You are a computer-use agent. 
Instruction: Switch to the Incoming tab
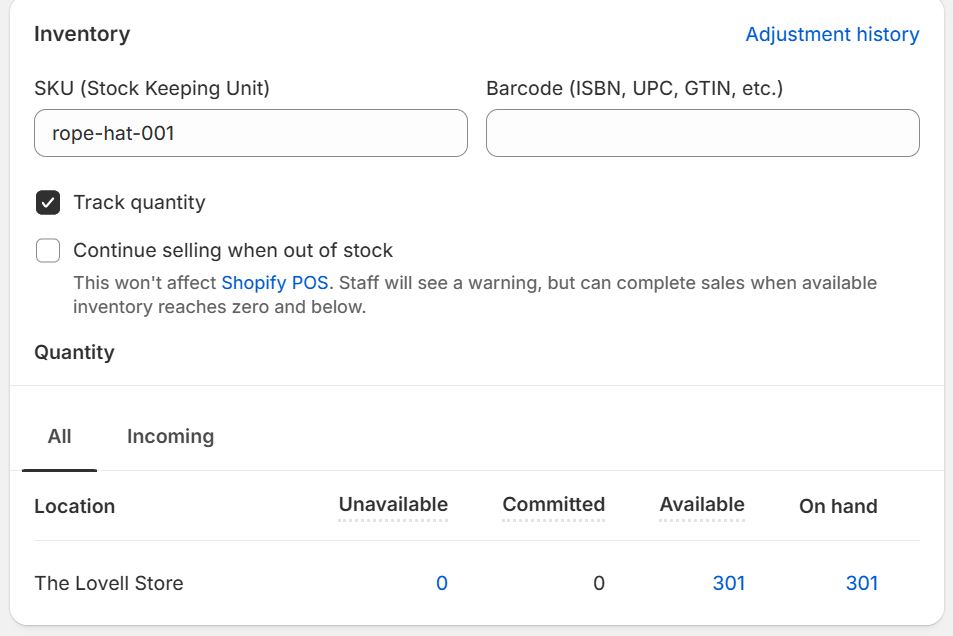[x=170, y=437]
